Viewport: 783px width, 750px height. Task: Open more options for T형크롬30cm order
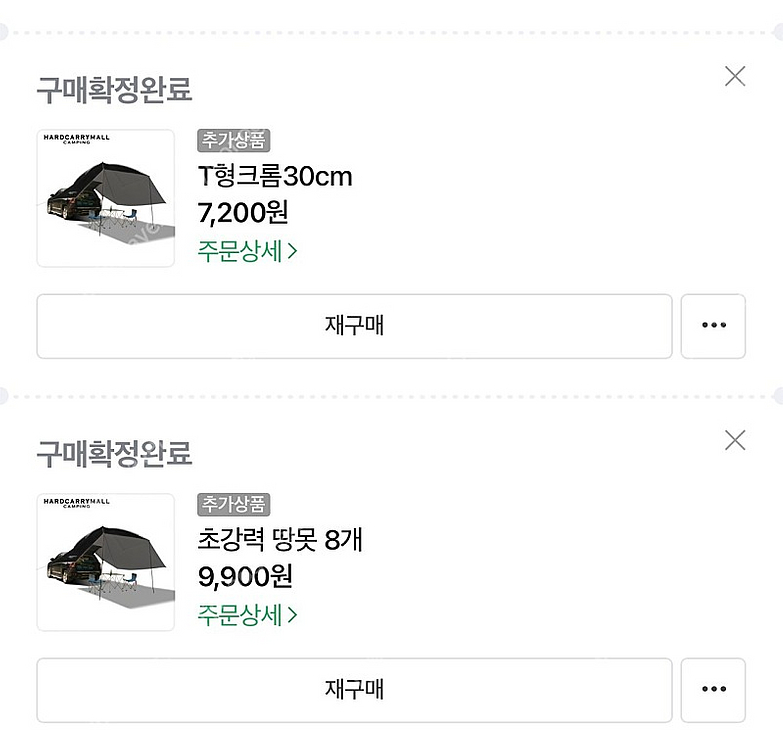(713, 326)
